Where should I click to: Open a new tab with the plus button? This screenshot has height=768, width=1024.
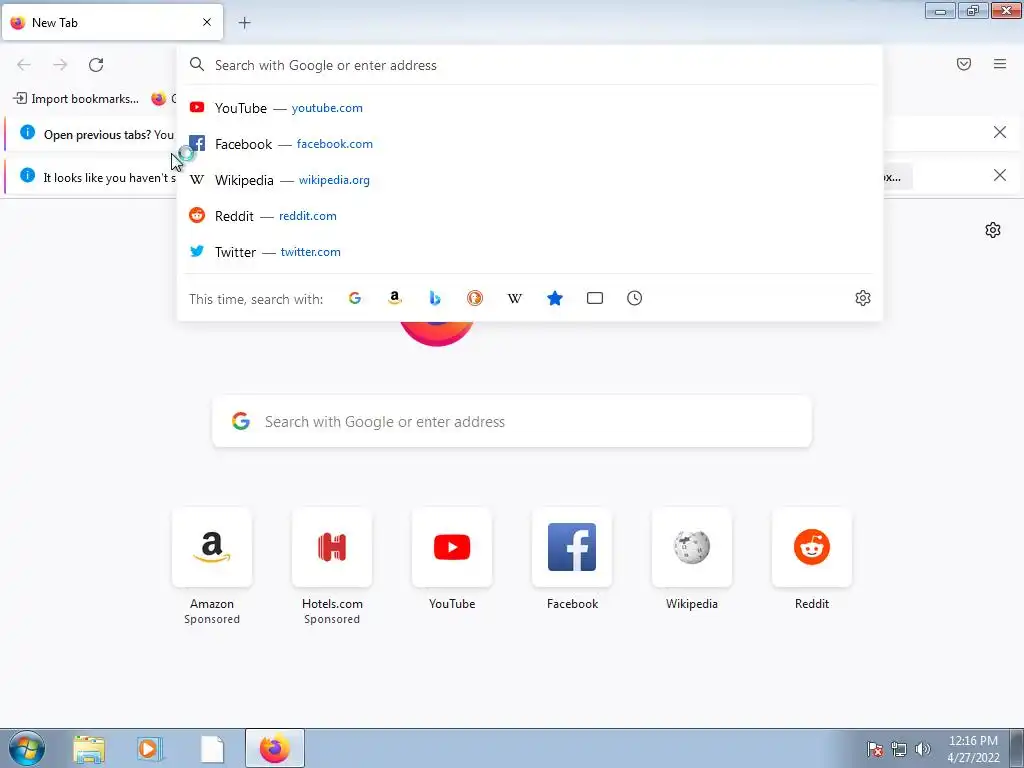coord(244,23)
